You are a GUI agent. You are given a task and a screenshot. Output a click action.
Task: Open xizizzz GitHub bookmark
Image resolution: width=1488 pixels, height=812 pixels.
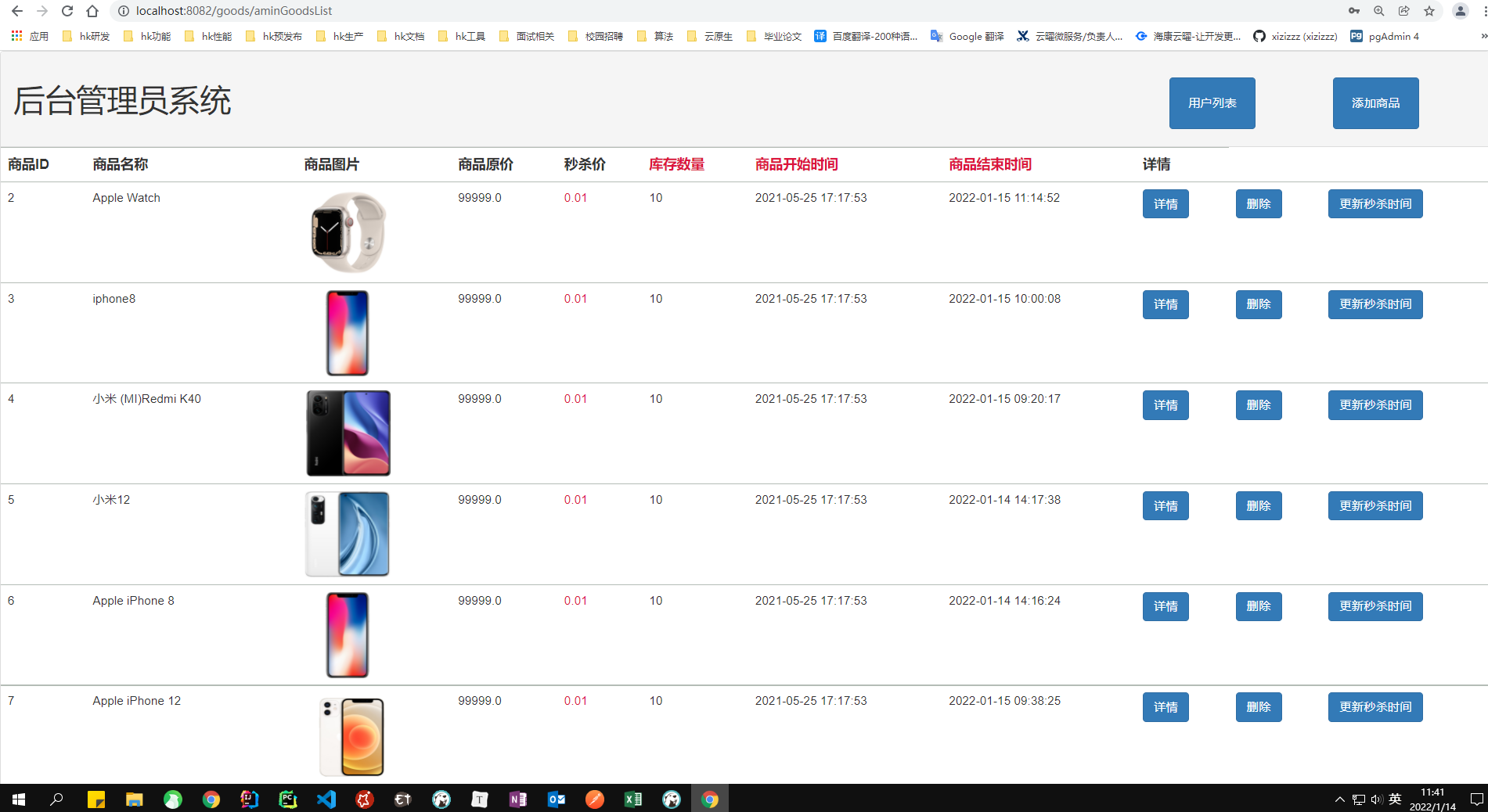(x=1295, y=36)
